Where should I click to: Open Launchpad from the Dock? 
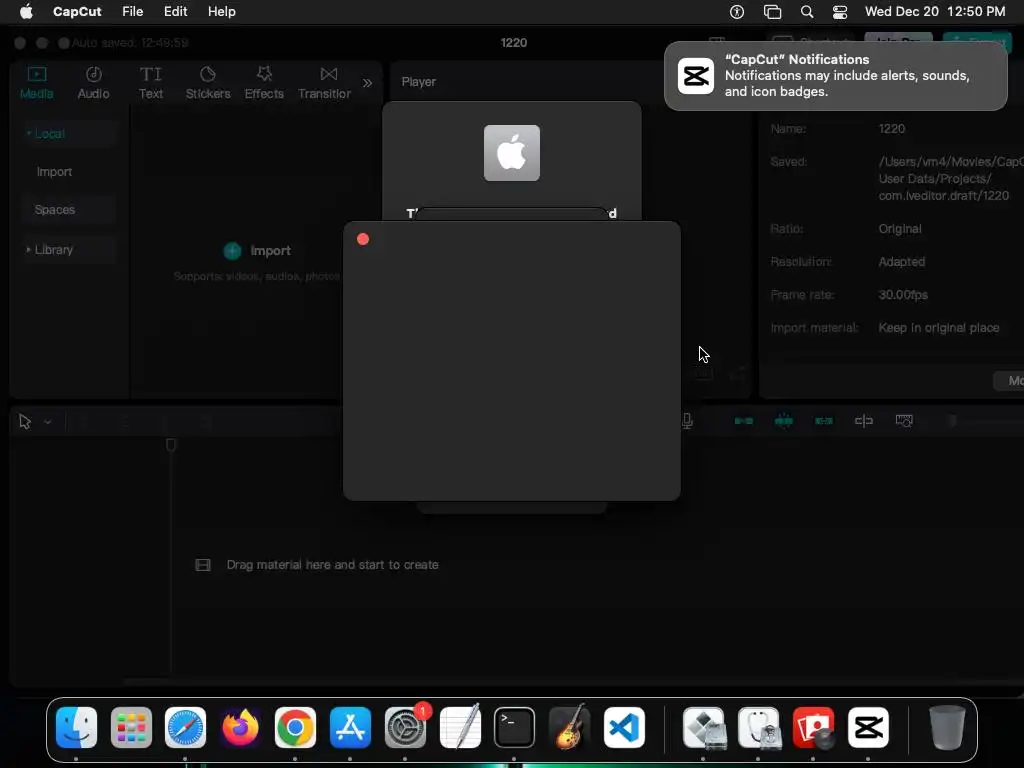(x=131, y=727)
